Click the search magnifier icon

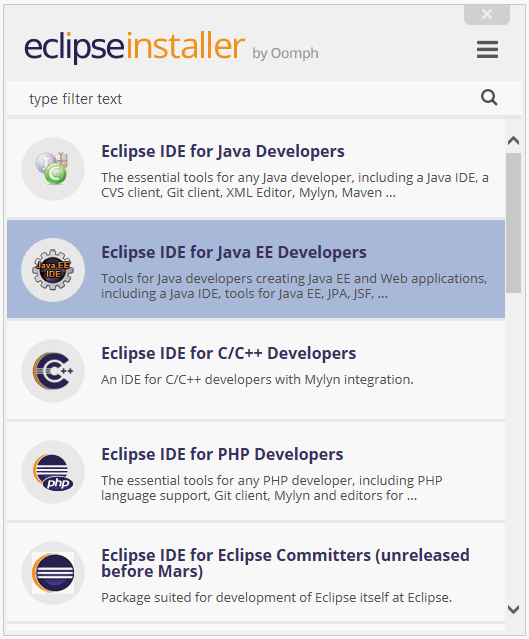(489, 98)
